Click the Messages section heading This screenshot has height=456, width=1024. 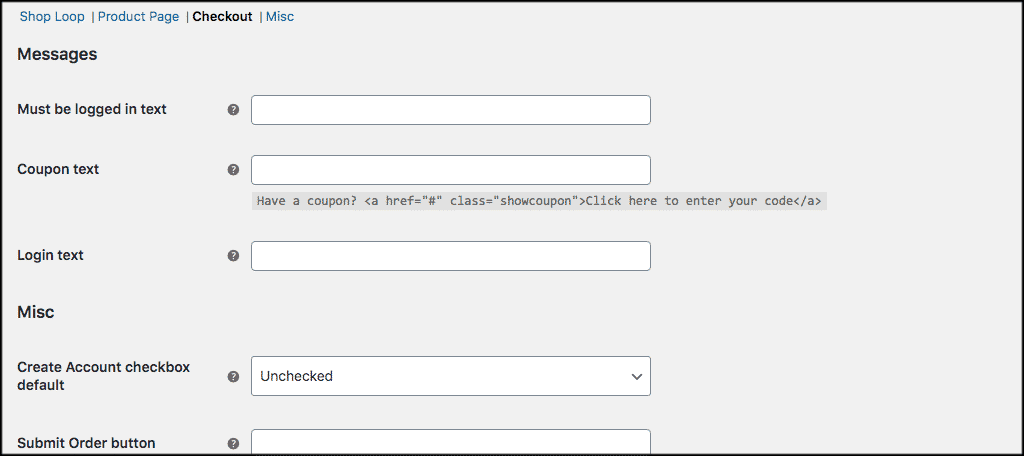coord(57,54)
